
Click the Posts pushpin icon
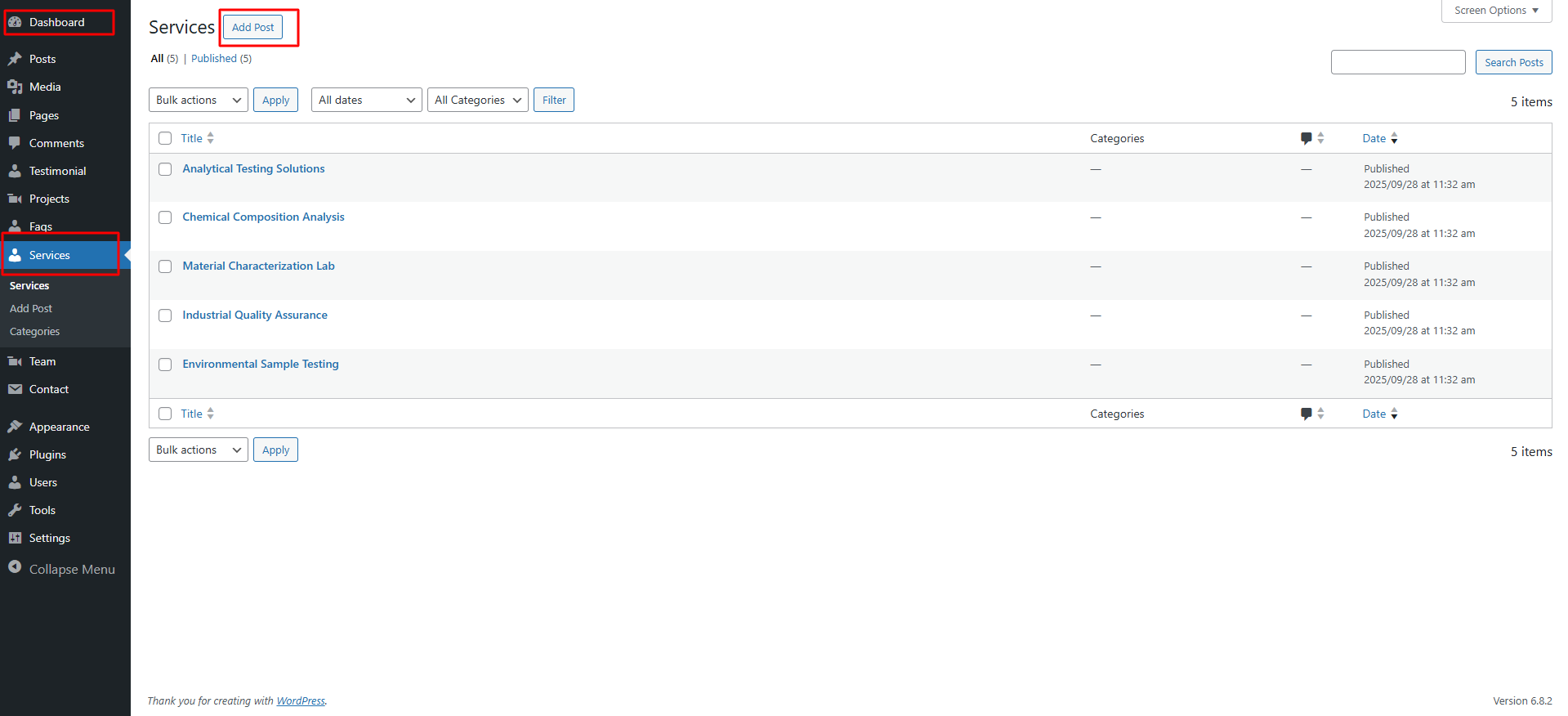click(x=15, y=59)
